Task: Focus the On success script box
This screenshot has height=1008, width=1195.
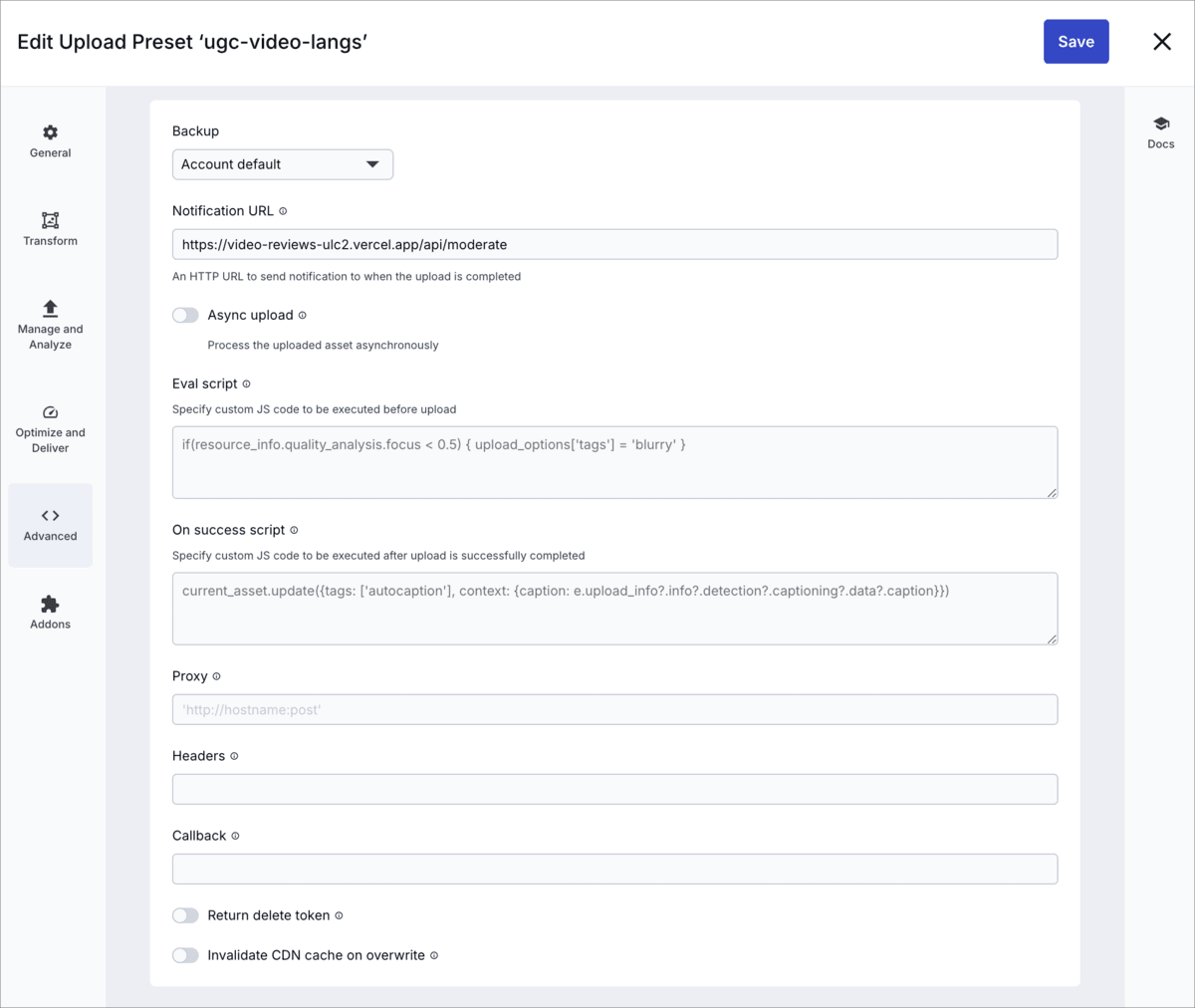Action: pyautogui.click(x=614, y=609)
